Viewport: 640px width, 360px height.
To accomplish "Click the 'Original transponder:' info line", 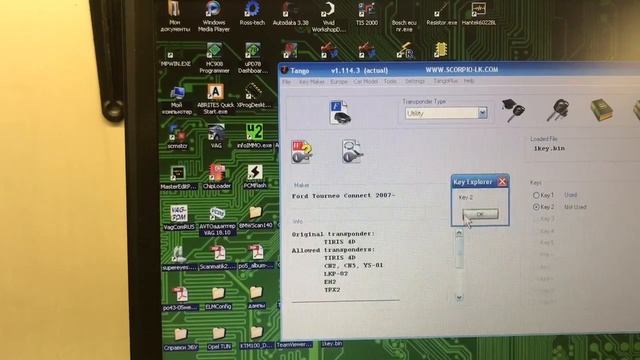I will pos(333,234).
